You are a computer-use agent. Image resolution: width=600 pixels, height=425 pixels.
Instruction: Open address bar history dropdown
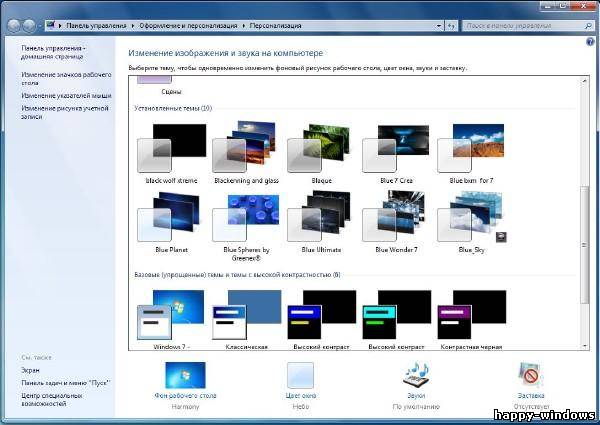click(x=439, y=26)
